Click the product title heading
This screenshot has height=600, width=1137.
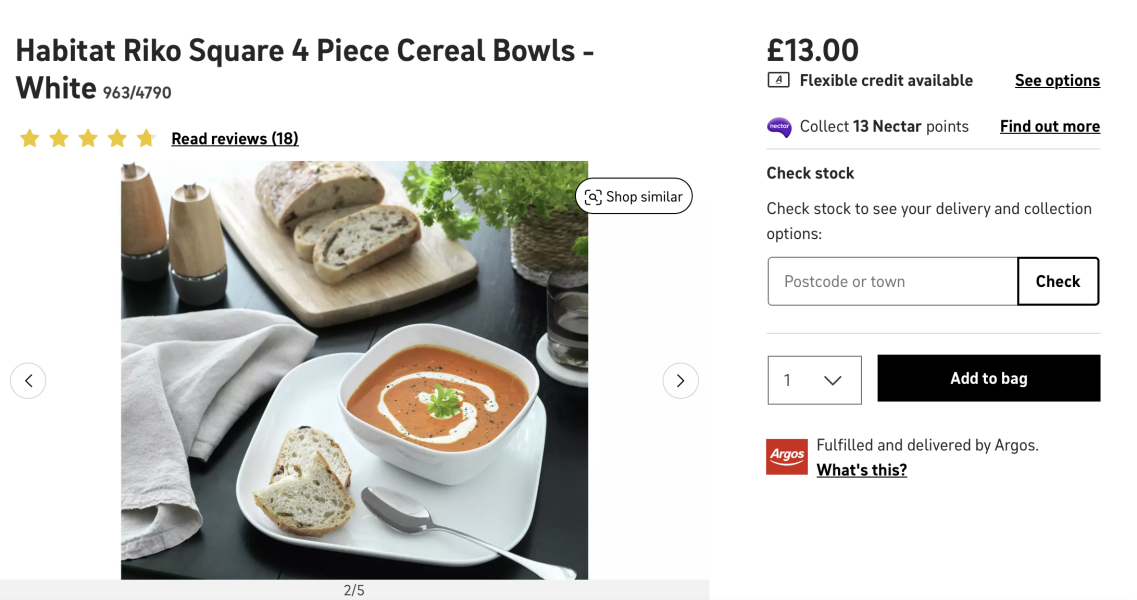pyautogui.click(x=300, y=68)
